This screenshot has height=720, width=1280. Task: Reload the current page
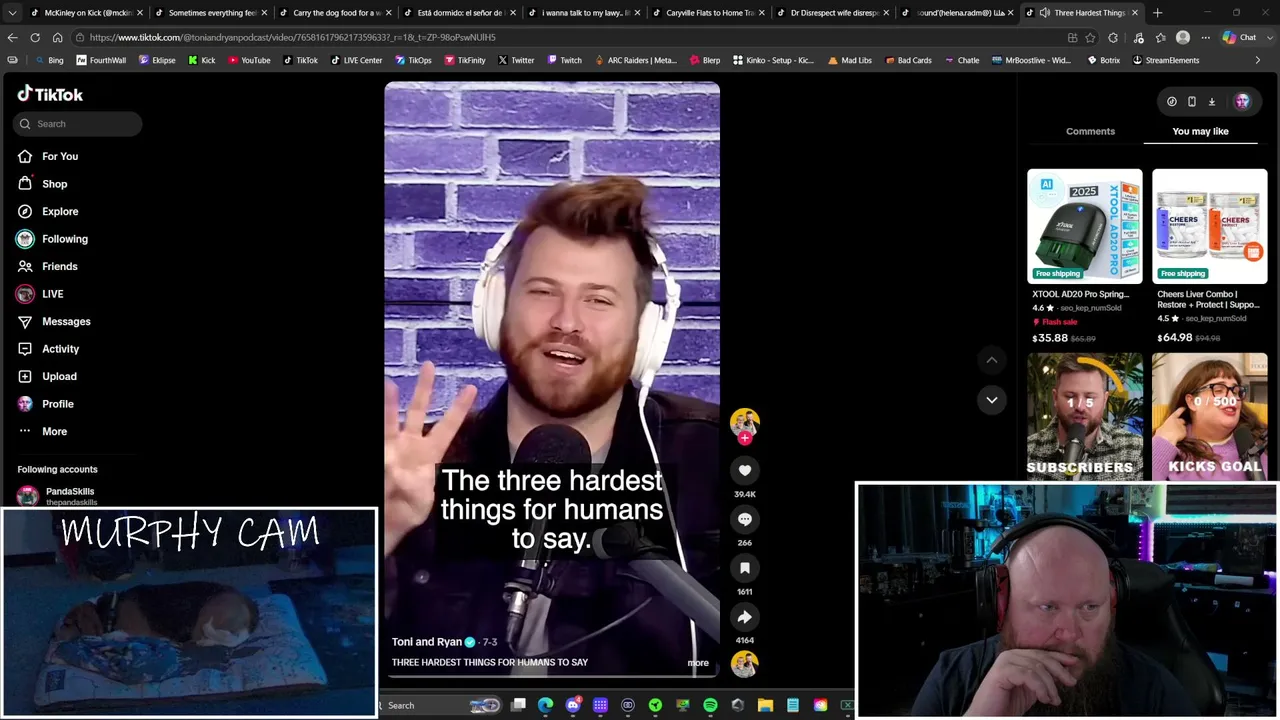[35, 37]
